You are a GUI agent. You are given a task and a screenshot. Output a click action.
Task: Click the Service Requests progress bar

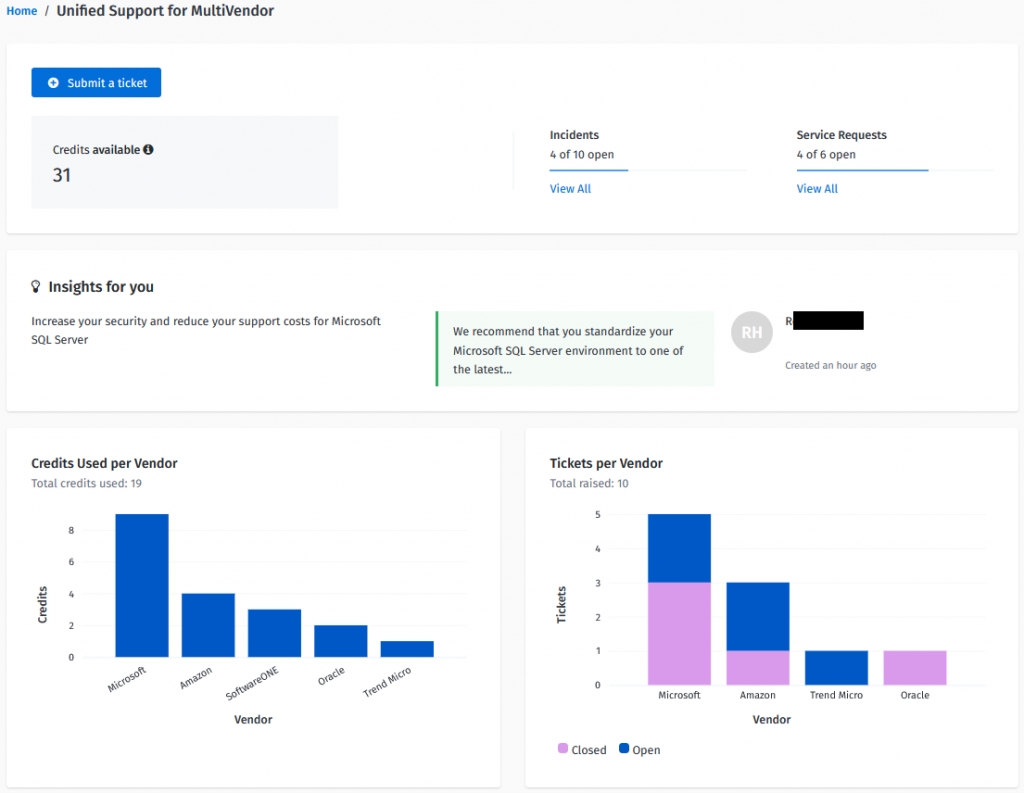[862, 170]
